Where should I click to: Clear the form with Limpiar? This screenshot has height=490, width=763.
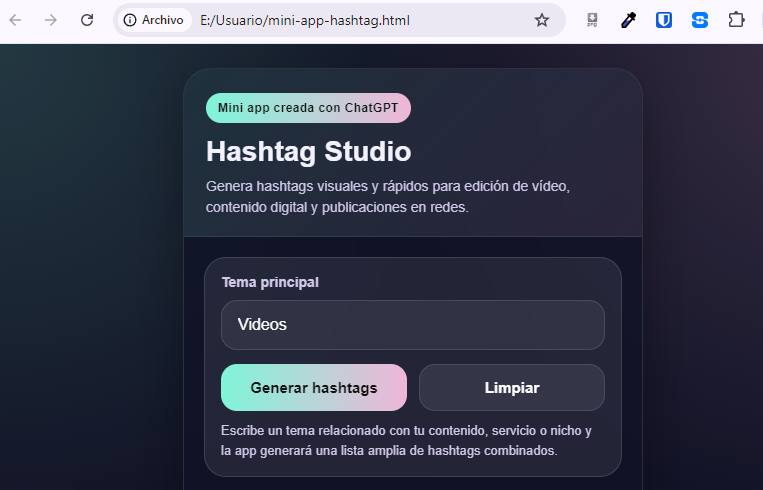pyautogui.click(x=511, y=388)
